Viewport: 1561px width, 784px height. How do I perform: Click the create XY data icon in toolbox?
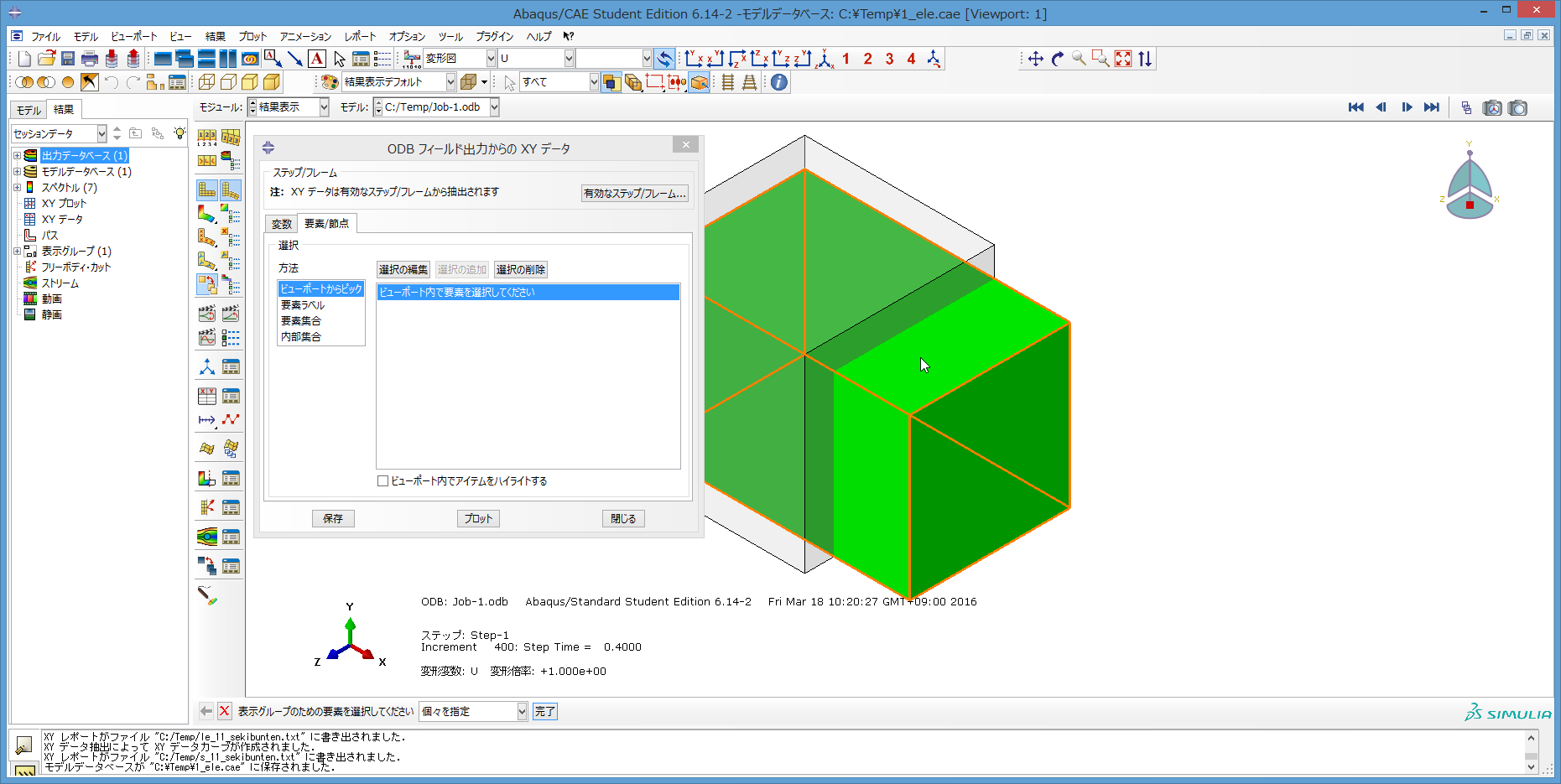point(207,396)
